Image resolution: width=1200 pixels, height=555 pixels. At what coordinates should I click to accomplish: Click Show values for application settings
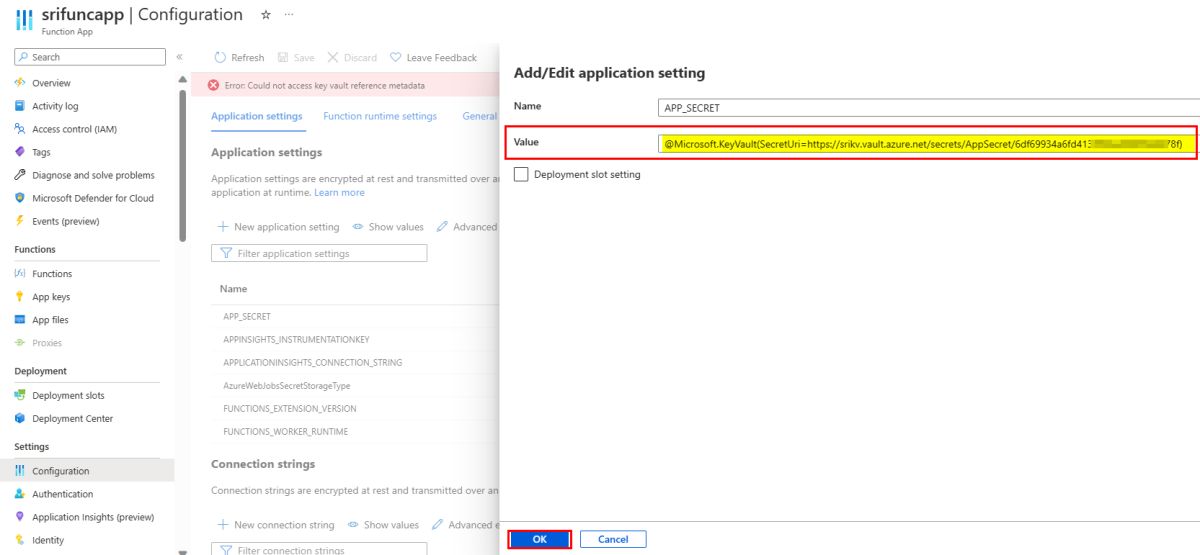click(x=388, y=227)
